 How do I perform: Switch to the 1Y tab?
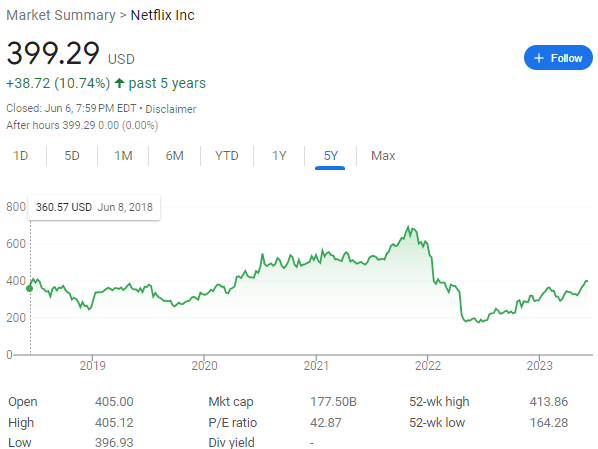click(279, 156)
